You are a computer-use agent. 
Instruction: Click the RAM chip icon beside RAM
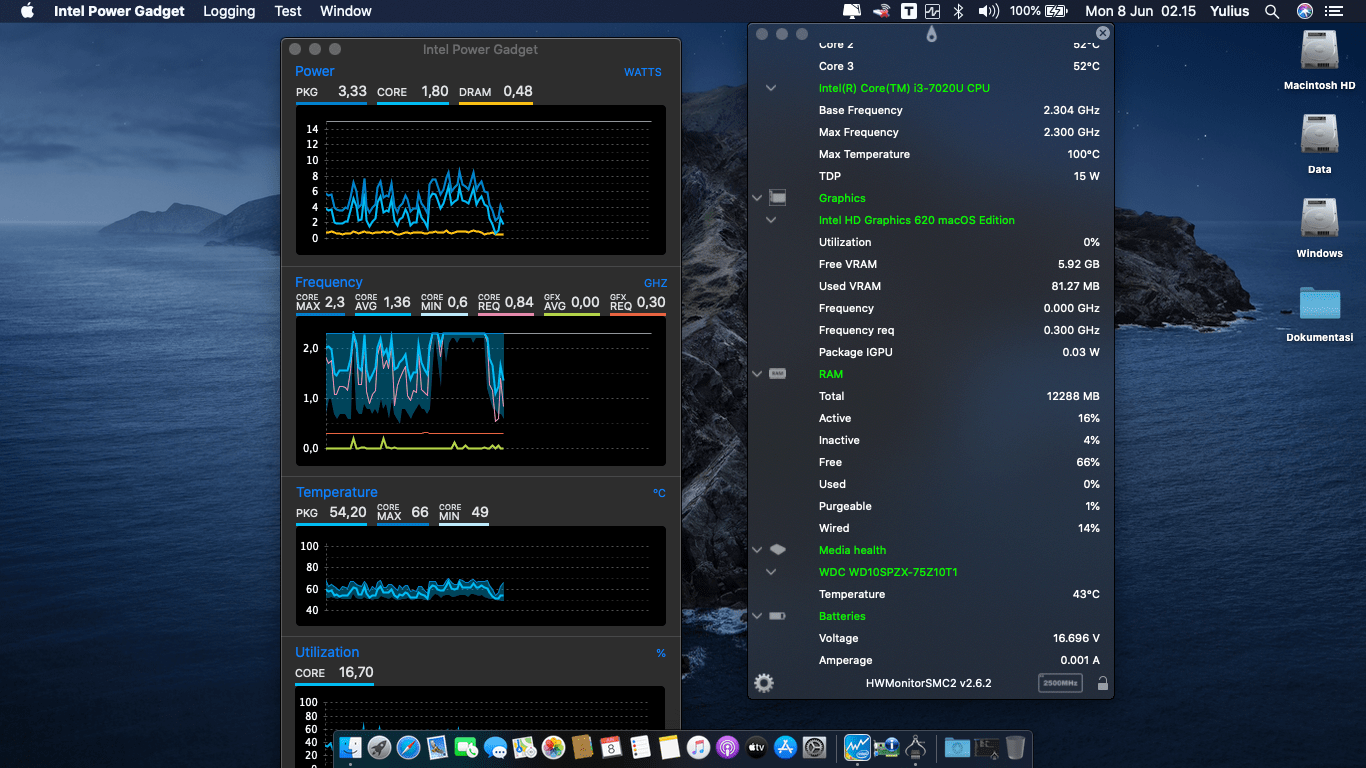tap(778, 374)
